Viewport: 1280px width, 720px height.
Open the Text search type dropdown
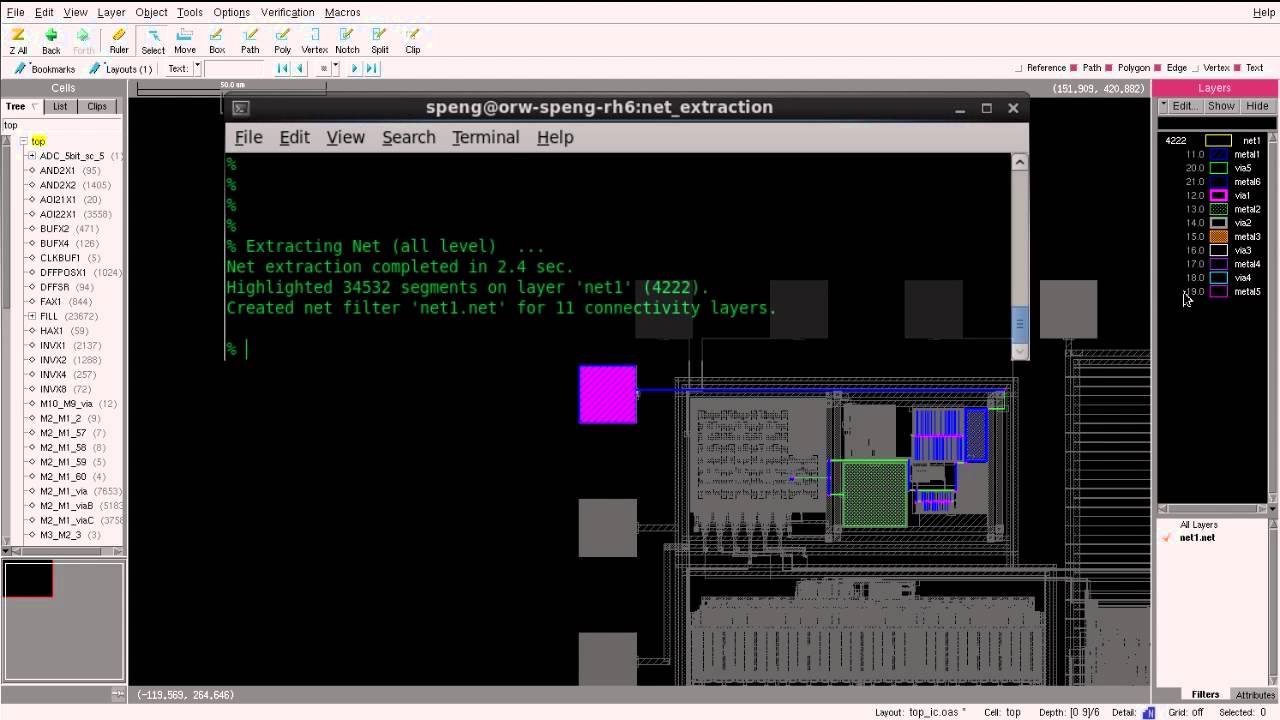click(197, 68)
